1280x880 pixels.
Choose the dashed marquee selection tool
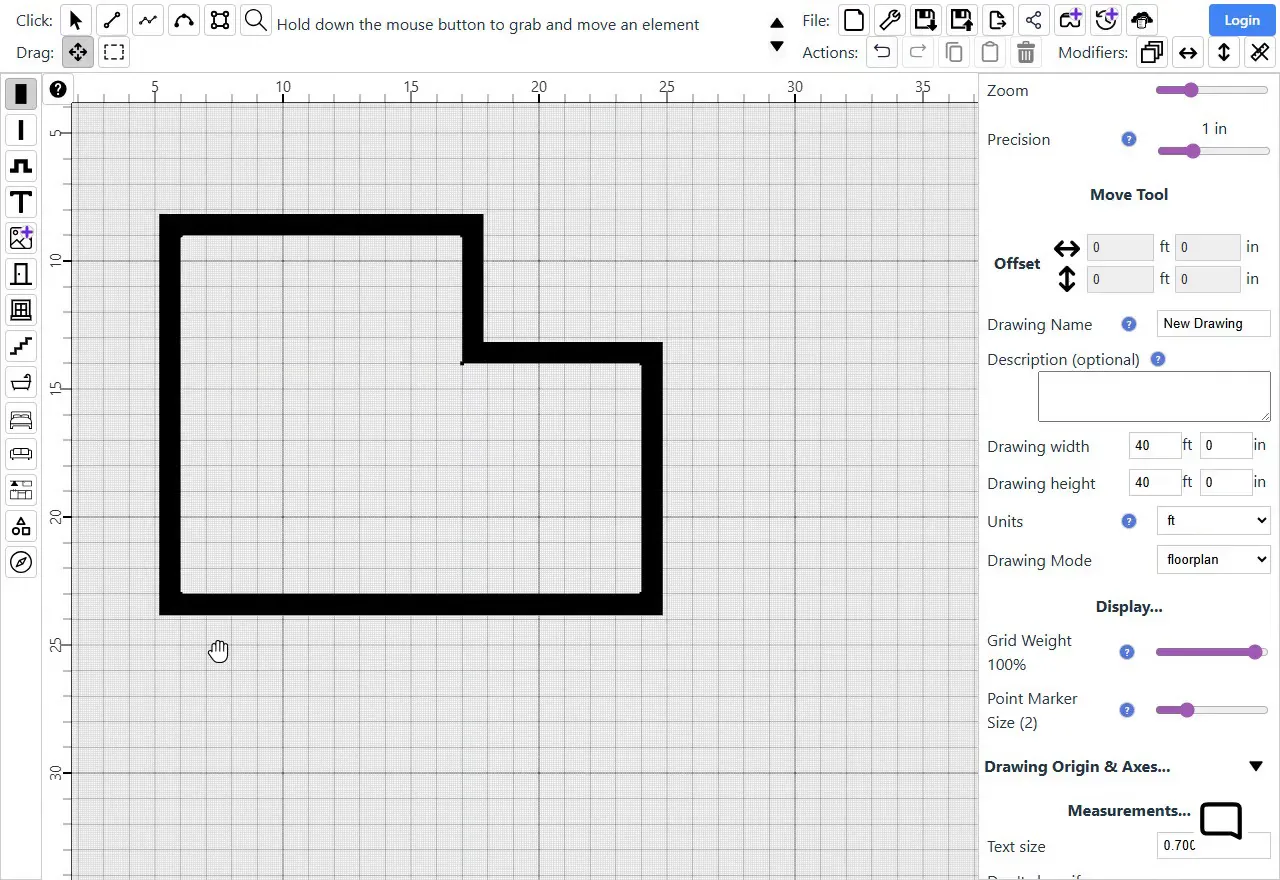tap(114, 52)
